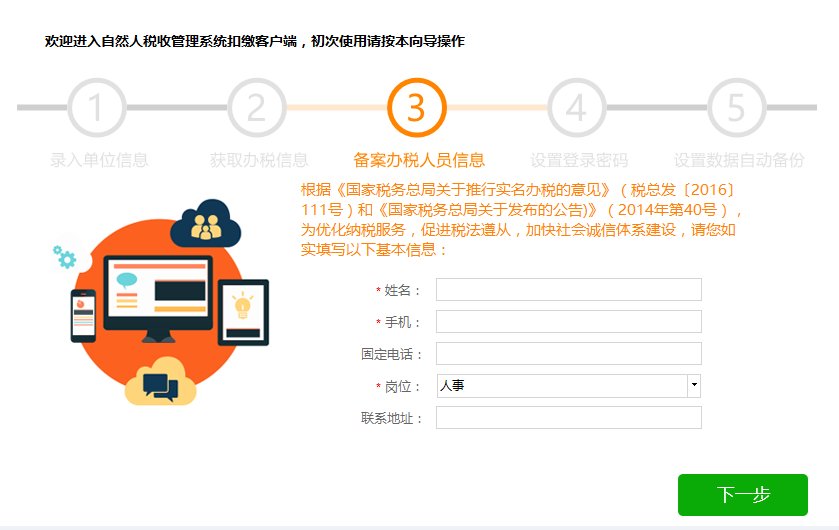Click the yellow chat cloud icon
This screenshot has width=839, height=530.
point(161,381)
